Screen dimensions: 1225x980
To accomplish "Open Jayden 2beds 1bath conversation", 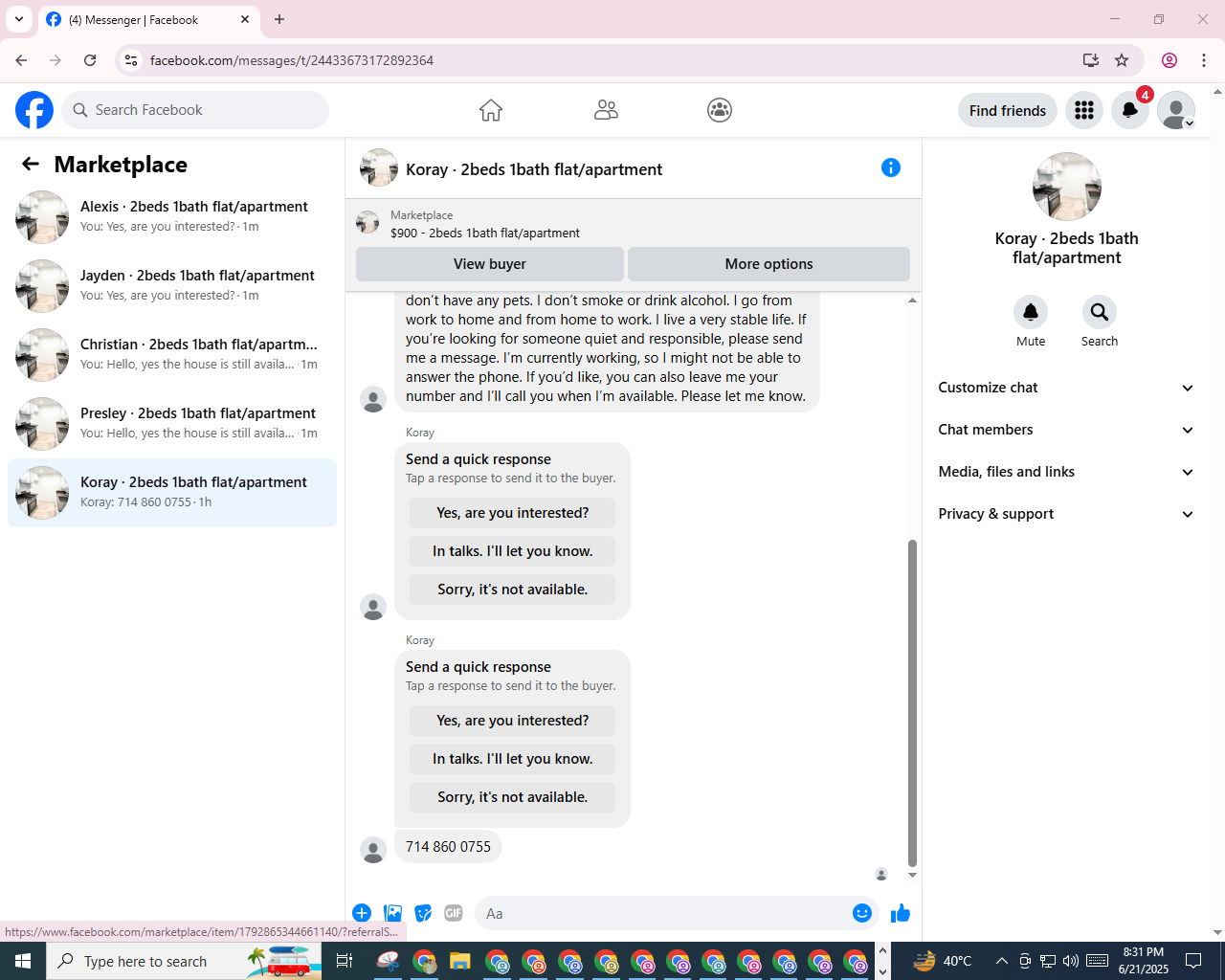I will 172,286.
